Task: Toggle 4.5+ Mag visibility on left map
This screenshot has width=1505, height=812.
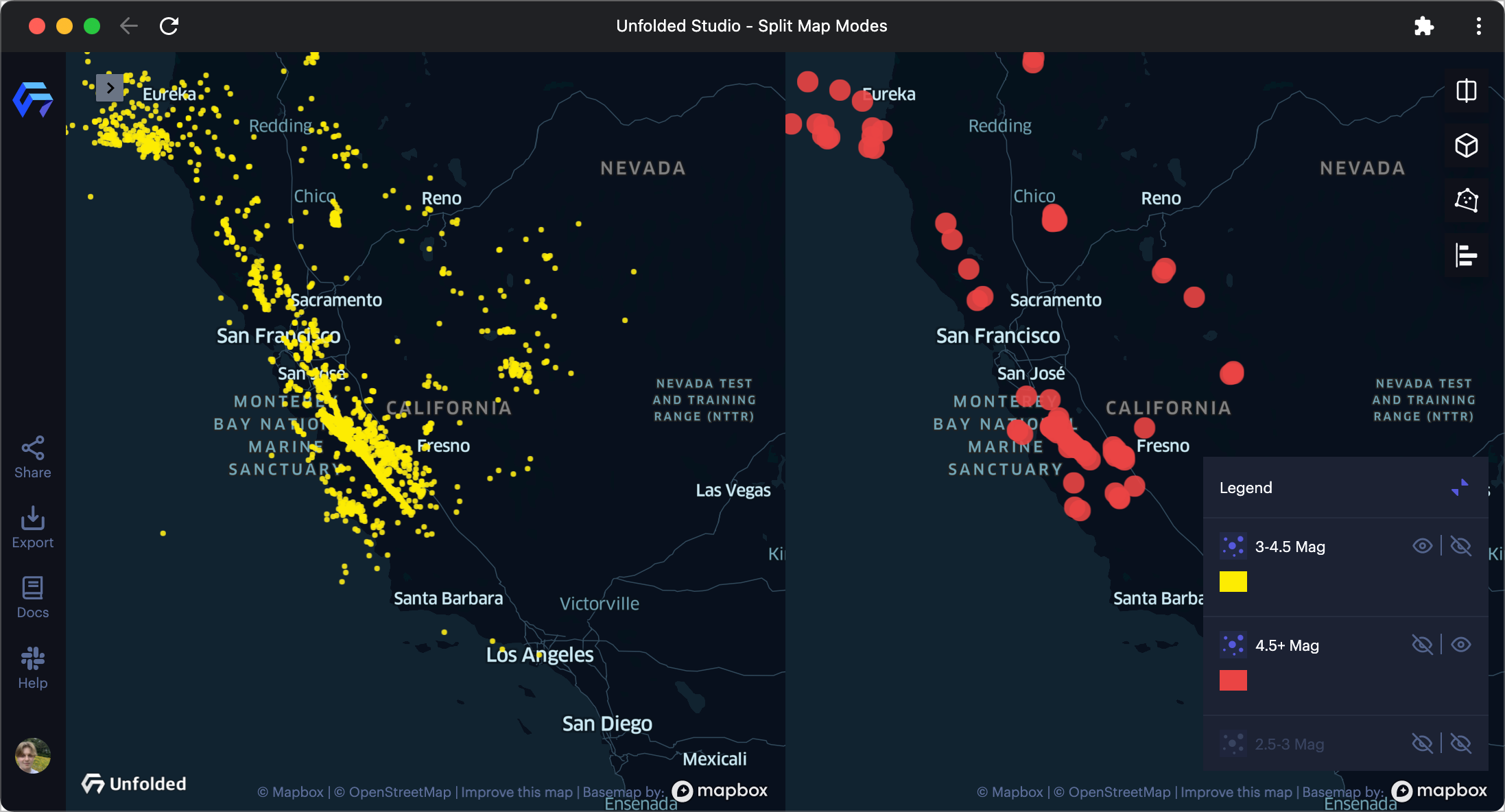Action: (x=1422, y=645)
